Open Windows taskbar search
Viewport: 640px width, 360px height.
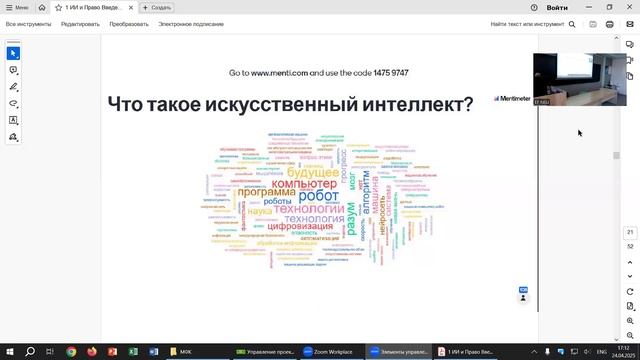pos(30,351)
